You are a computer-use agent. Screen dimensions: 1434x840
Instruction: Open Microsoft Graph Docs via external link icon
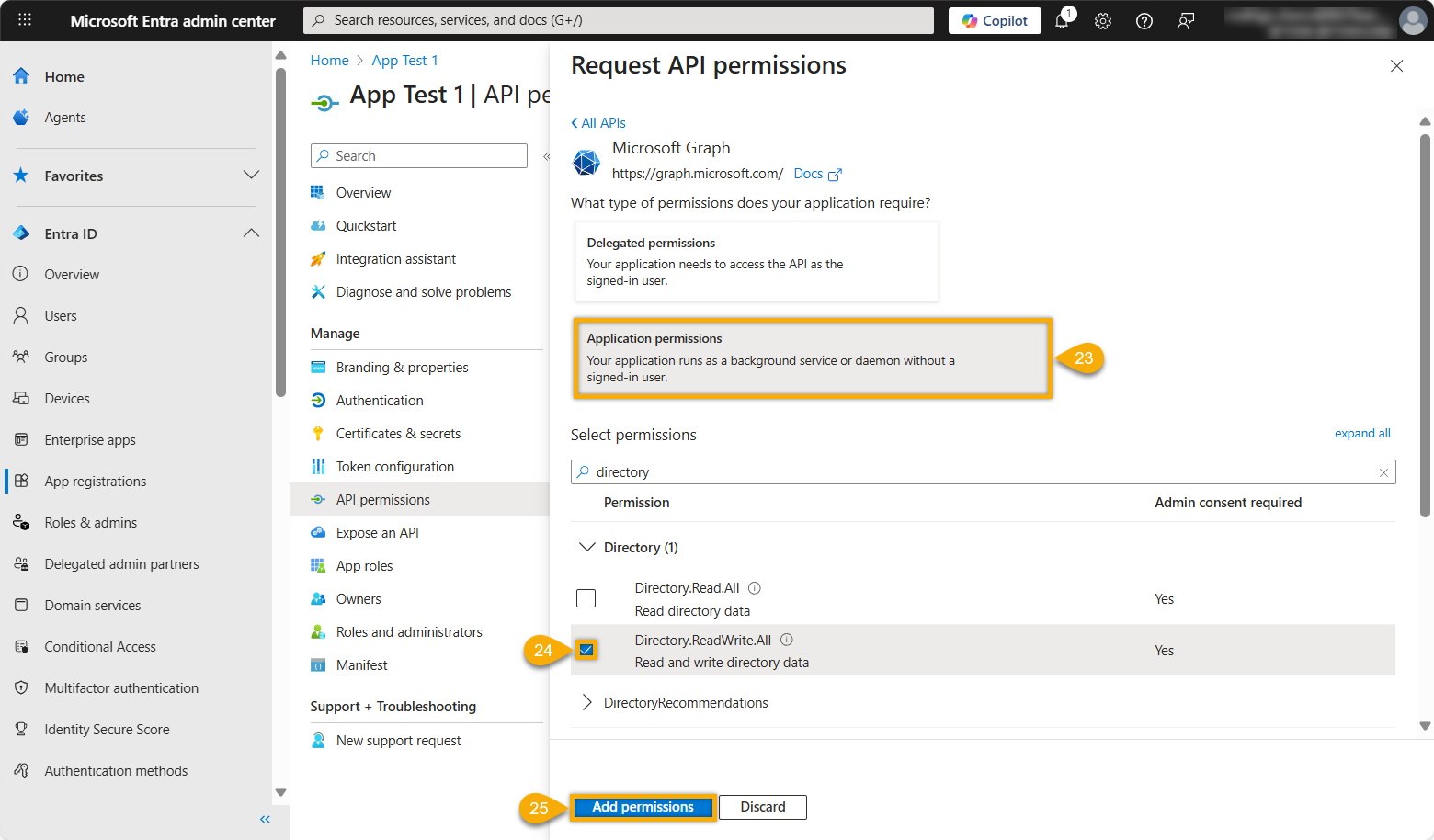834,173
